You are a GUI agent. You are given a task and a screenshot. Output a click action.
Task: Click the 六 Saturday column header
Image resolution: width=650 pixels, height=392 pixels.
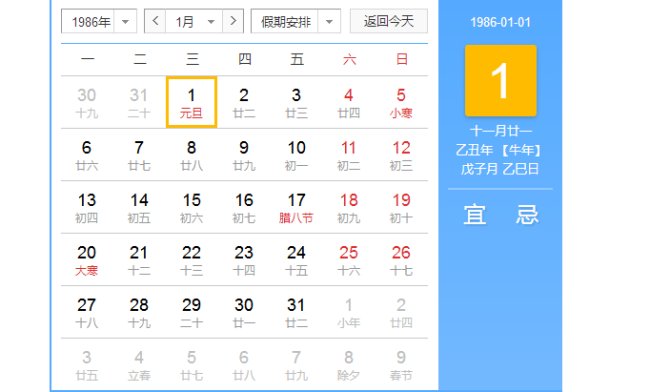point(349,59)
